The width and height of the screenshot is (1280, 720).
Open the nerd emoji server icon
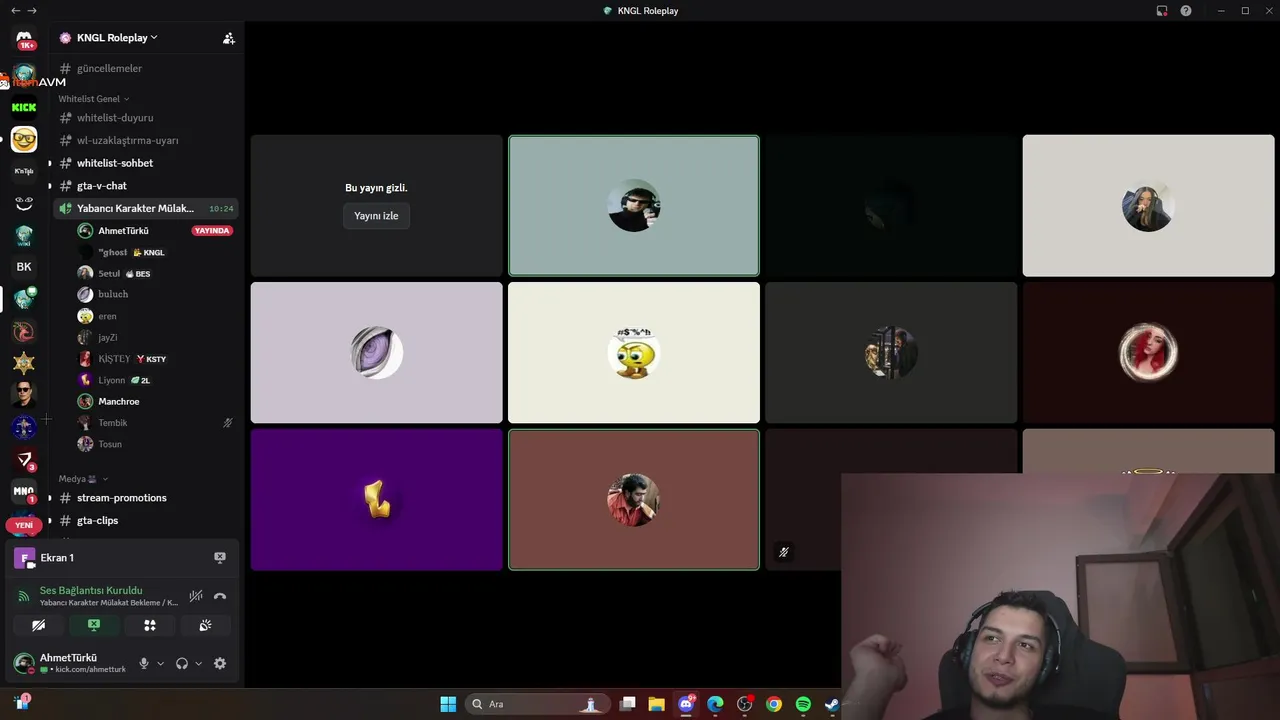(x=24, y=139)
